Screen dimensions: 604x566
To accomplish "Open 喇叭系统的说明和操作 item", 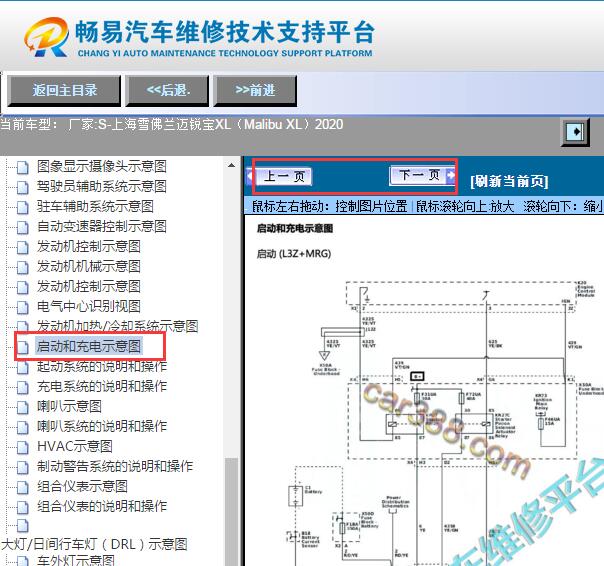I will tap(102, 427).
